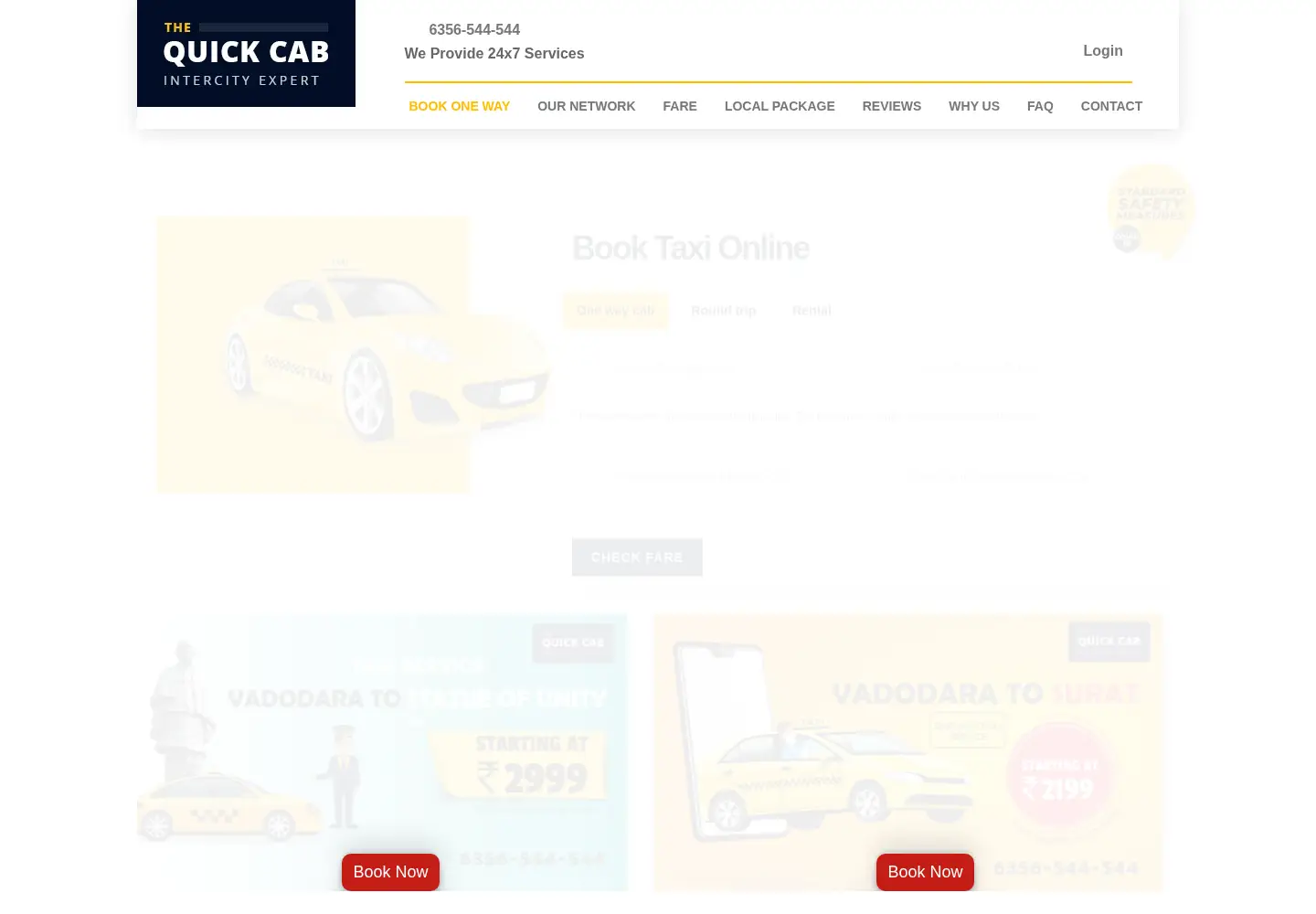Switch to the Round trip tab
1316x914 pixels.
point(724,311)
